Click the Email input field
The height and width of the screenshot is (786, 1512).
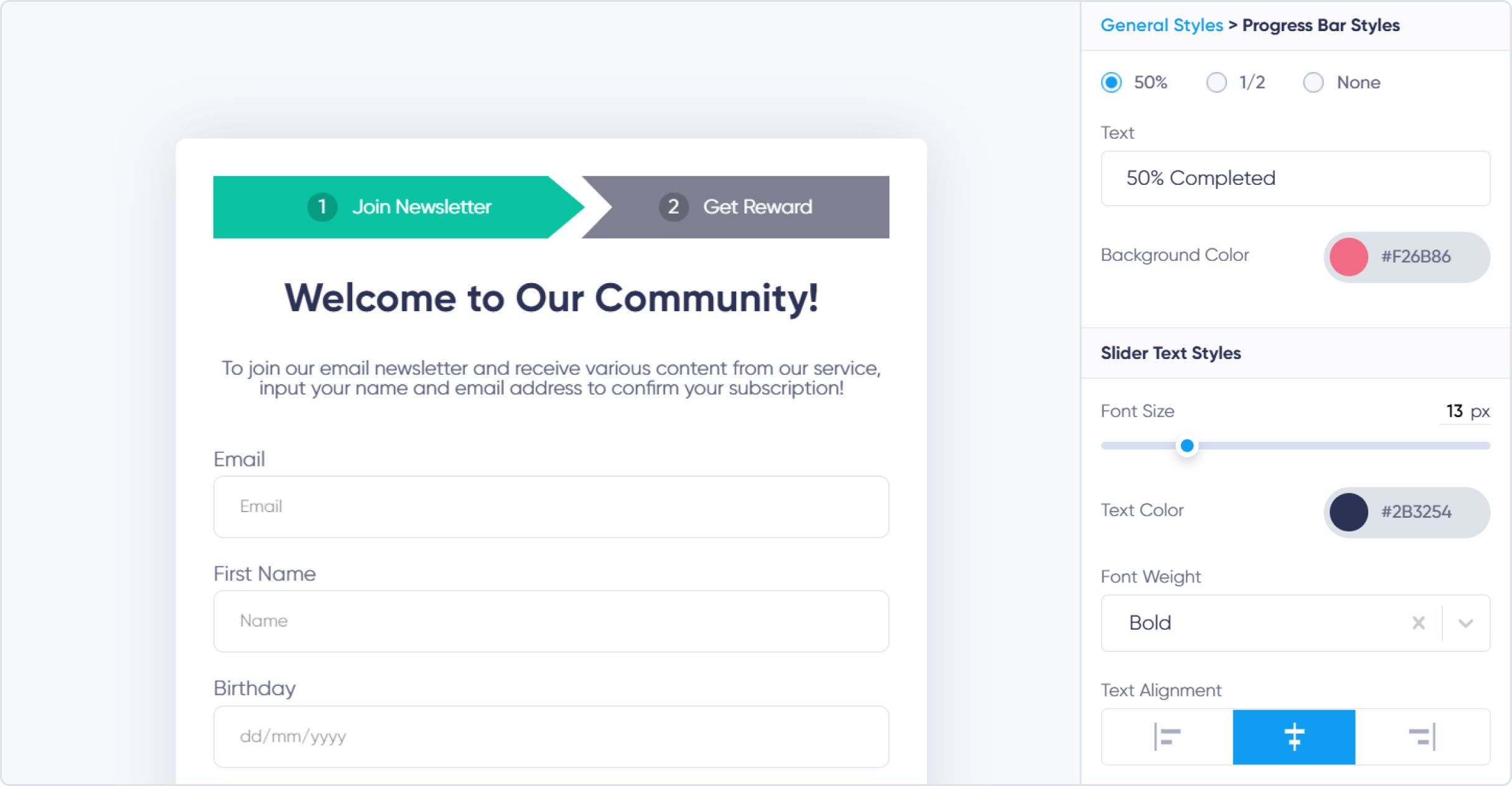[551, 507]
